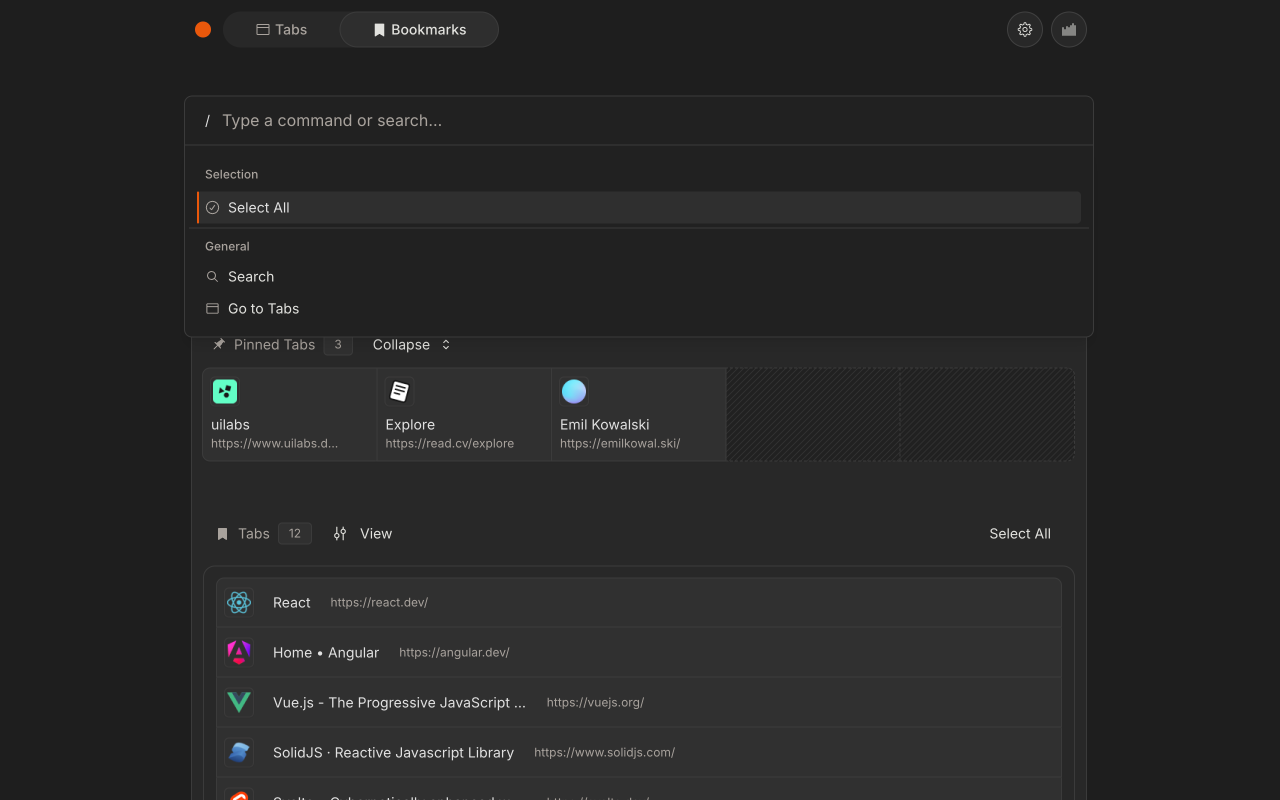
Task: Click the https://read.cv/explore URL text
Action: coord(450,444)
